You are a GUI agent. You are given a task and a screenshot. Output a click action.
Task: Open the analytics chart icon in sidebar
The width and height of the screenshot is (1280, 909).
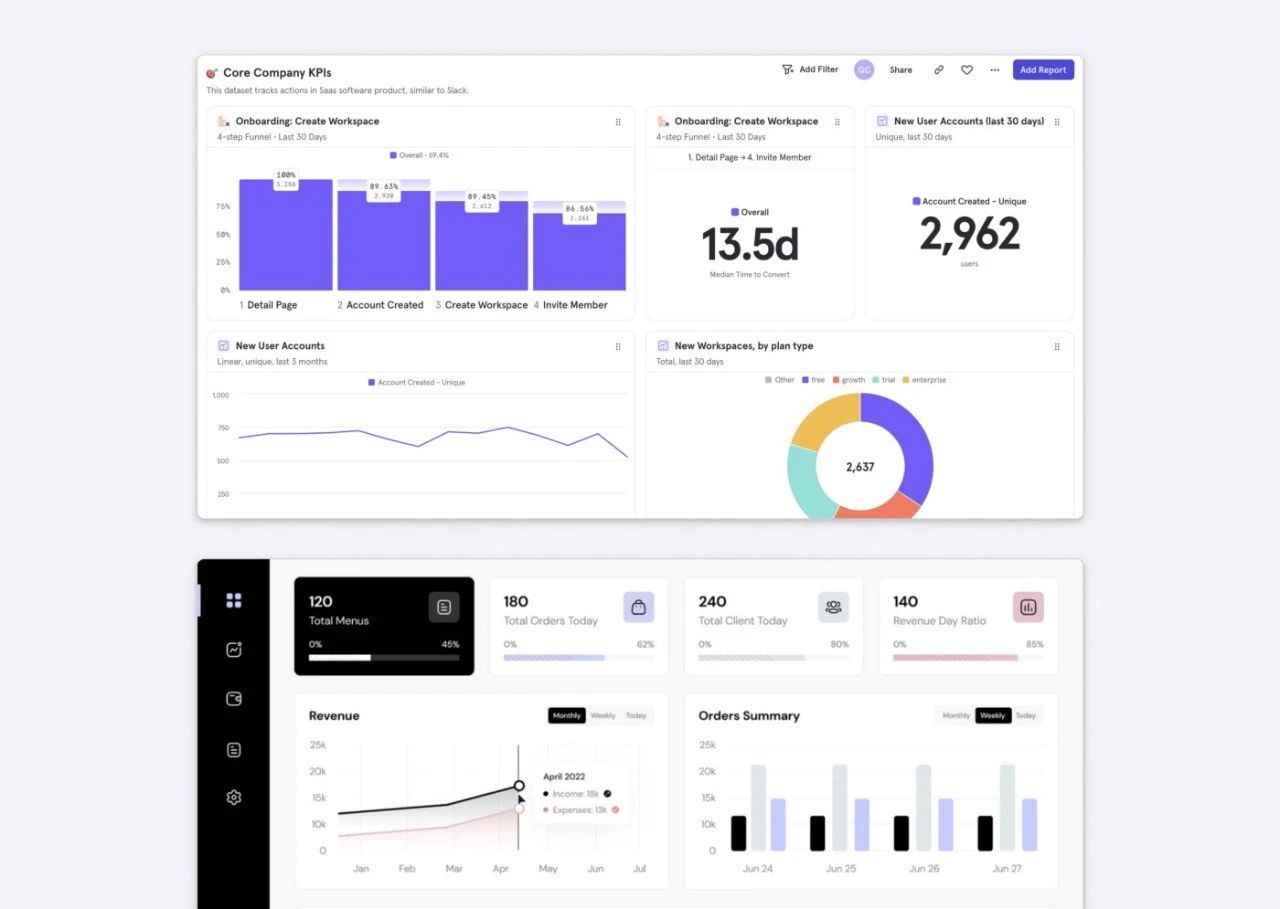point(234,650)
